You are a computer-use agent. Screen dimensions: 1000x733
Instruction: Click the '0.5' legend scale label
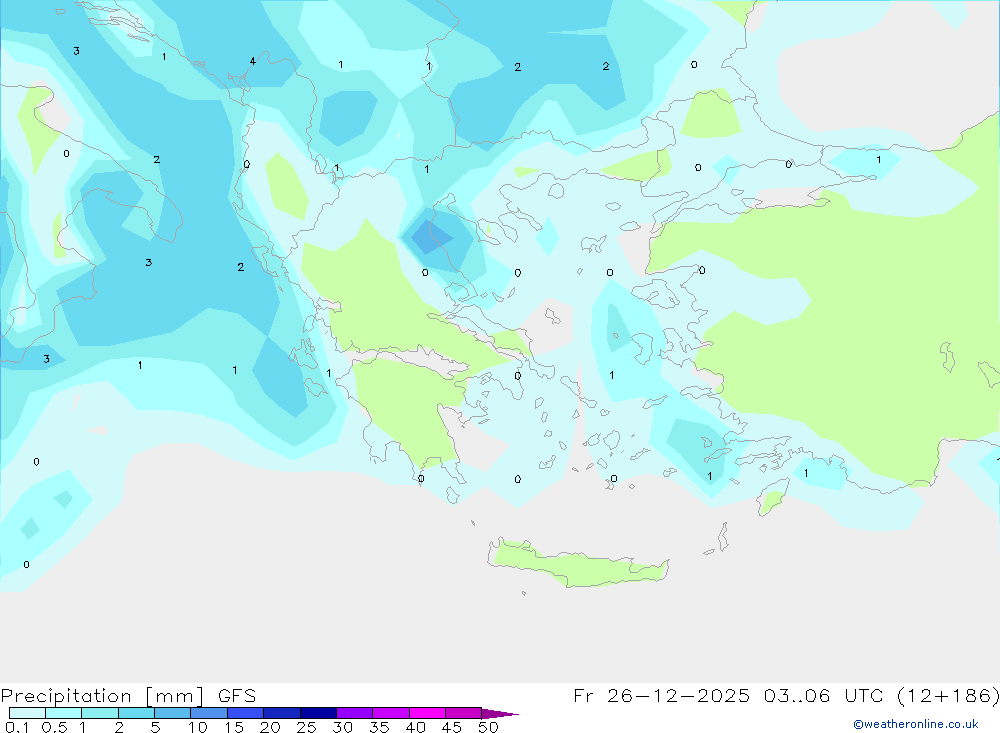(55, 727)
